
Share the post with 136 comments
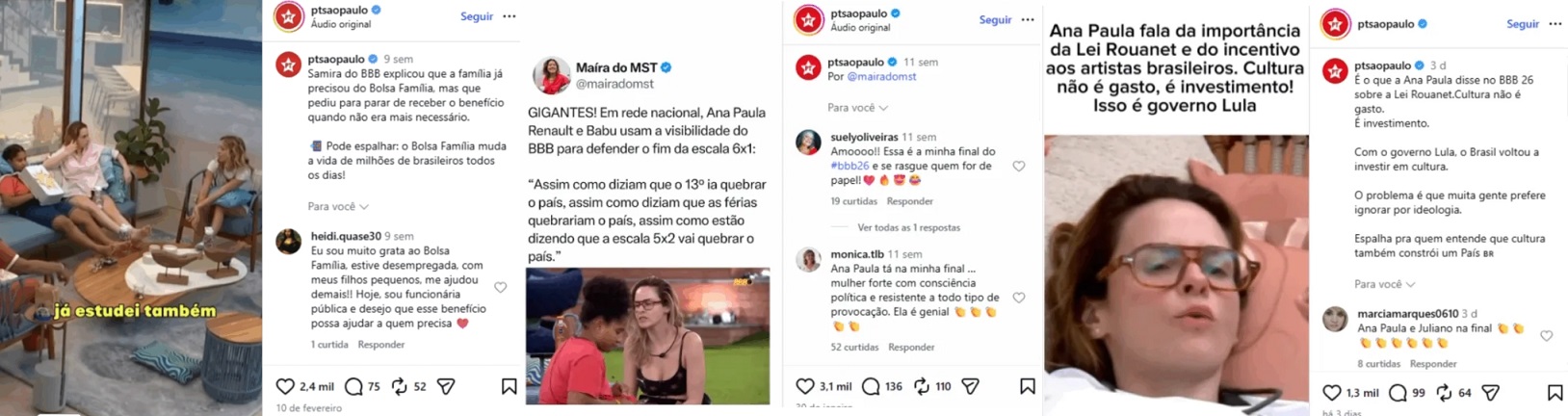970,386
